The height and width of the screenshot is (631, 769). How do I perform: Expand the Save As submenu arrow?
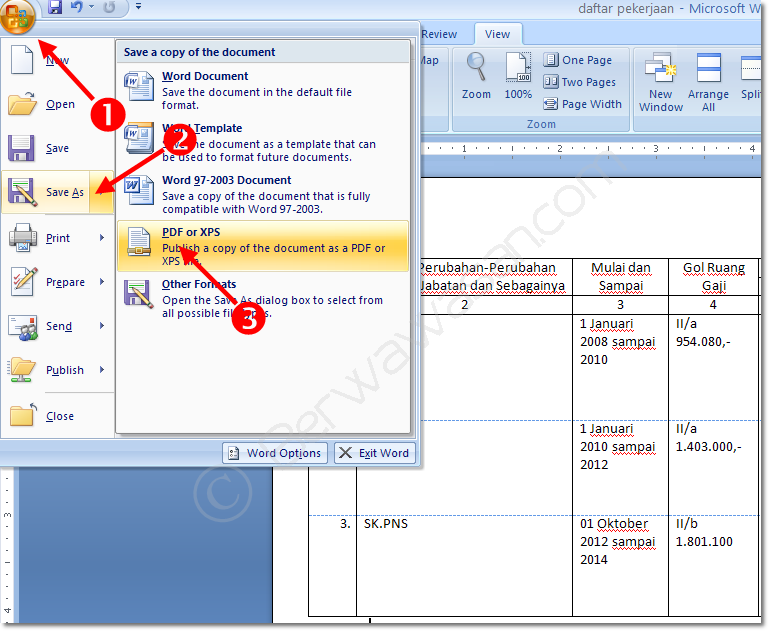pyautogui.click(x=102, y=192)
